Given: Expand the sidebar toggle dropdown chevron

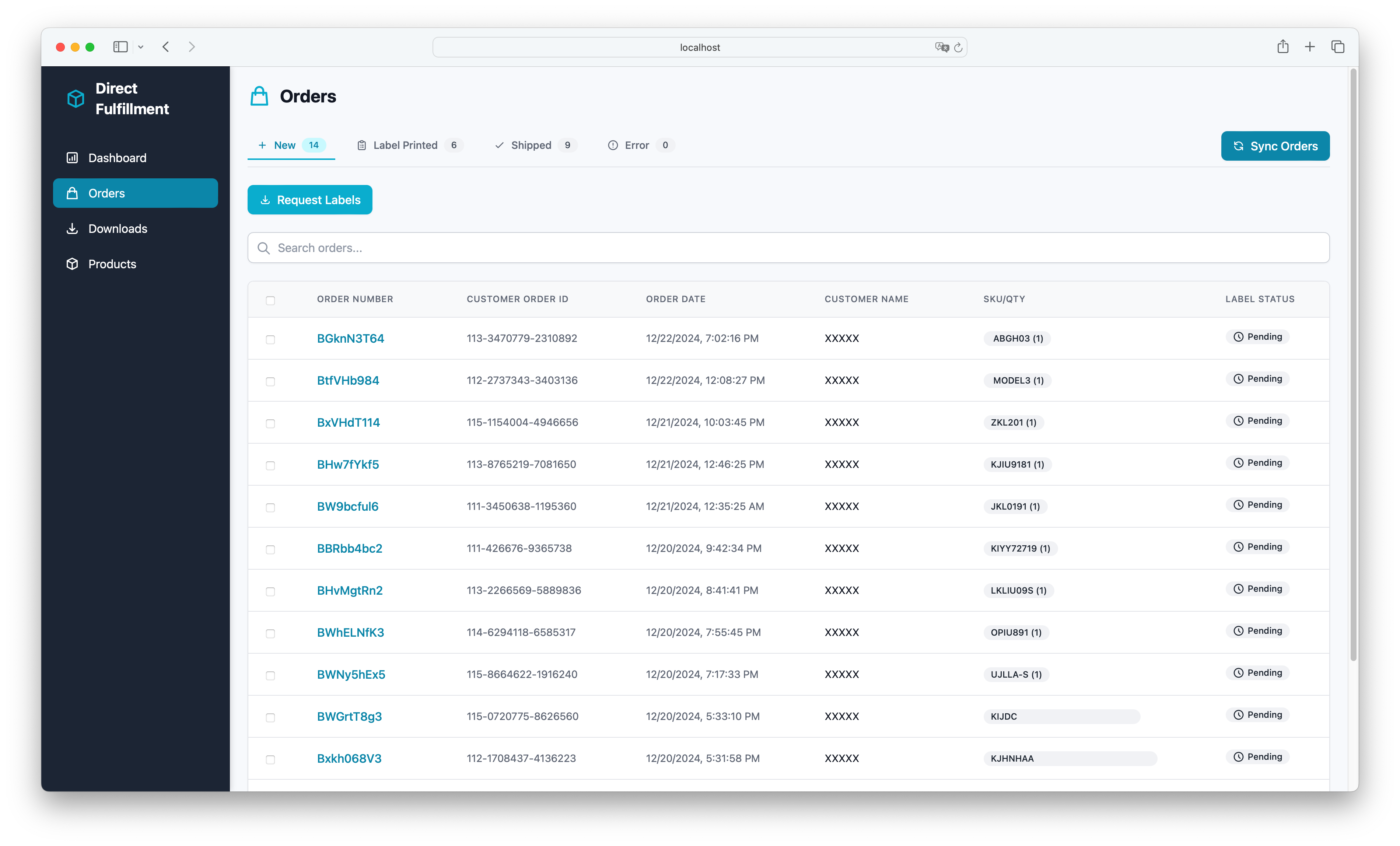Looking at the screenshot, I should [x=141, y=47].
